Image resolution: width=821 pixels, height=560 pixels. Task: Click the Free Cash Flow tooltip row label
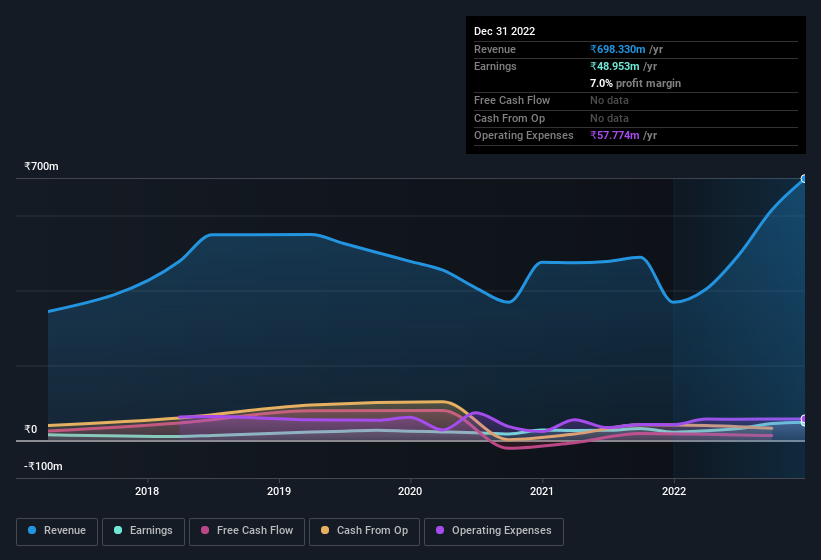point(512,100)
